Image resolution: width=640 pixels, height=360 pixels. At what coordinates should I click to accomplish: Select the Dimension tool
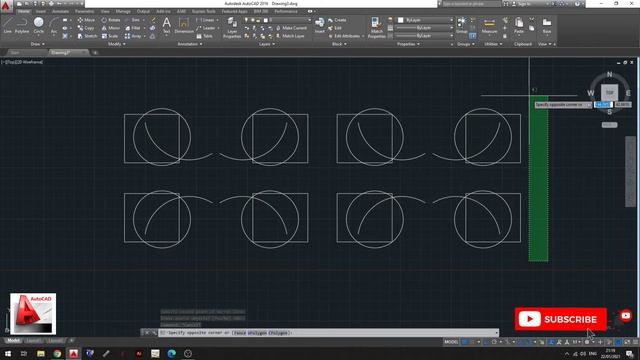click(x=184, y=25)
